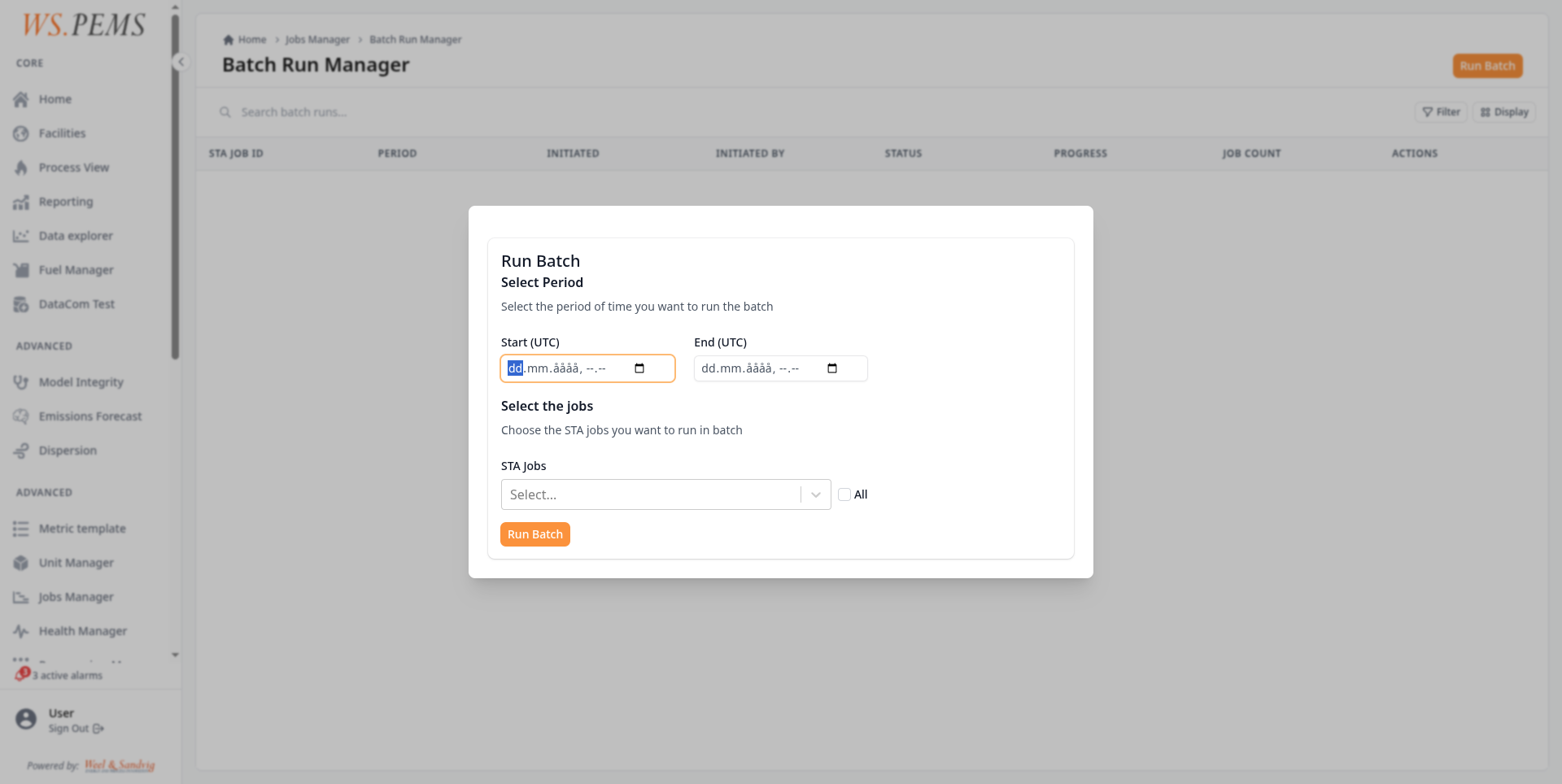Click the Emissions Forecast icon
This screenshot has height=784, width=1562.
21,416
